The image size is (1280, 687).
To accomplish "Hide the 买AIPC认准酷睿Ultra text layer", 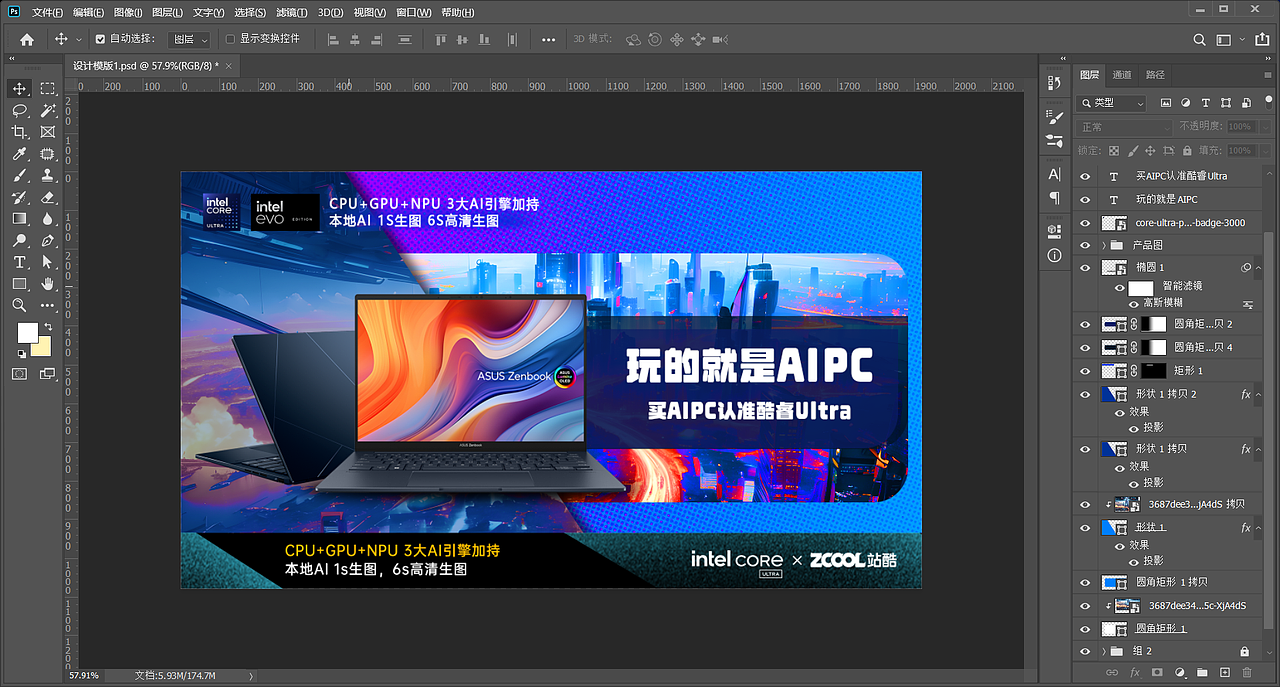I will [x=1085, y=176].
